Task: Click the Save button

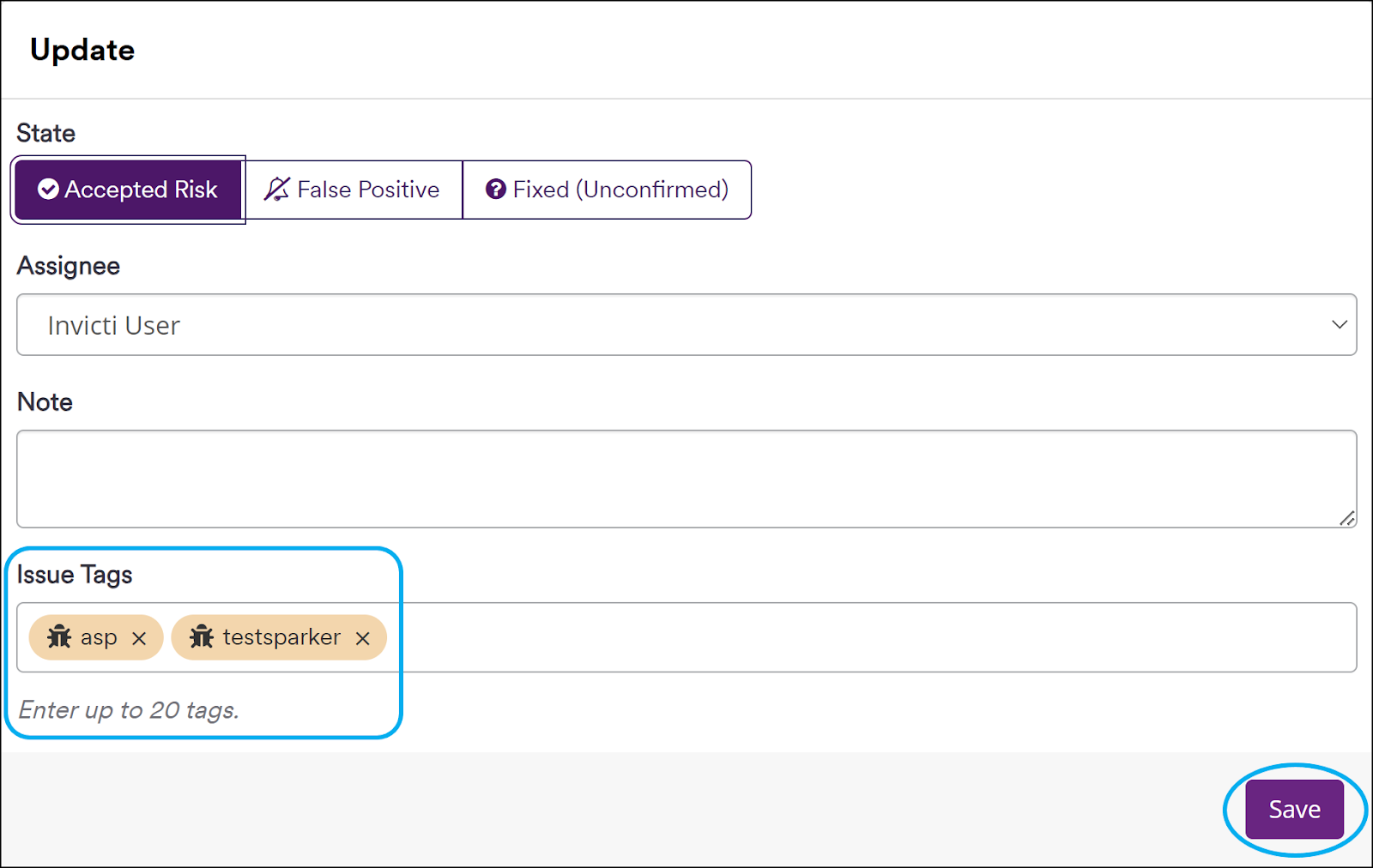Action: pyautogui.click(x=1294, y=808)
